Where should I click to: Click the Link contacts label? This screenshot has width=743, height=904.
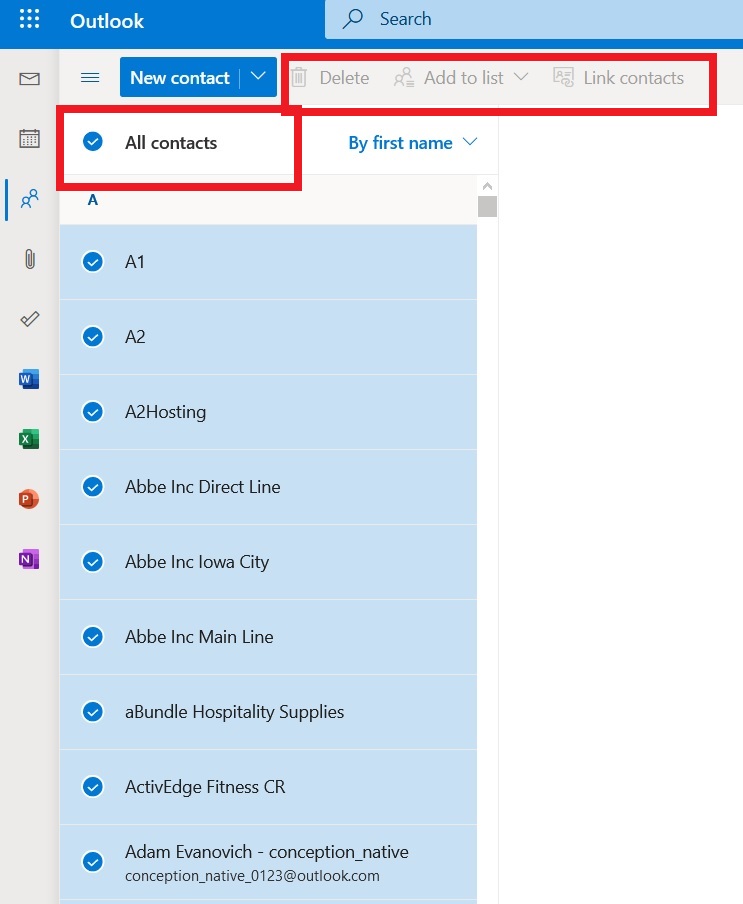click(633, 78)
